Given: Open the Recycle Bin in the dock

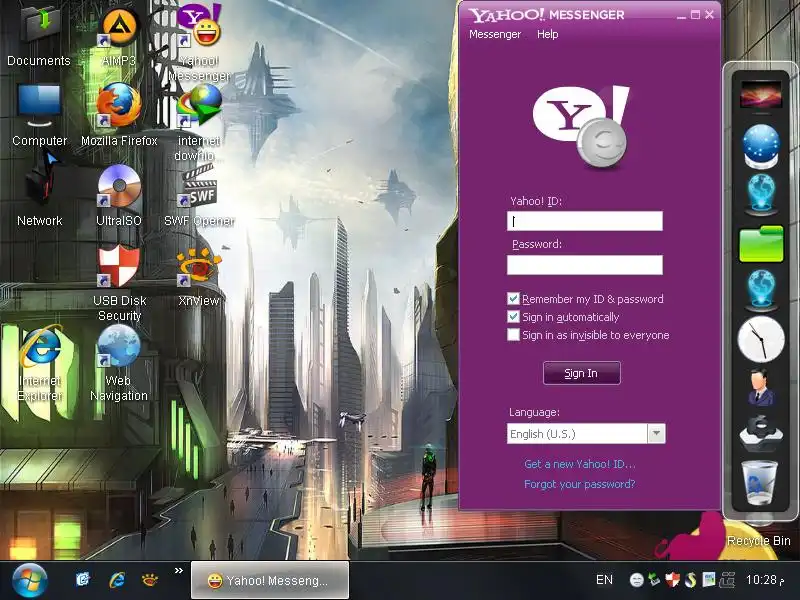Looking at the screenshot, I should (x=760, y=482).
